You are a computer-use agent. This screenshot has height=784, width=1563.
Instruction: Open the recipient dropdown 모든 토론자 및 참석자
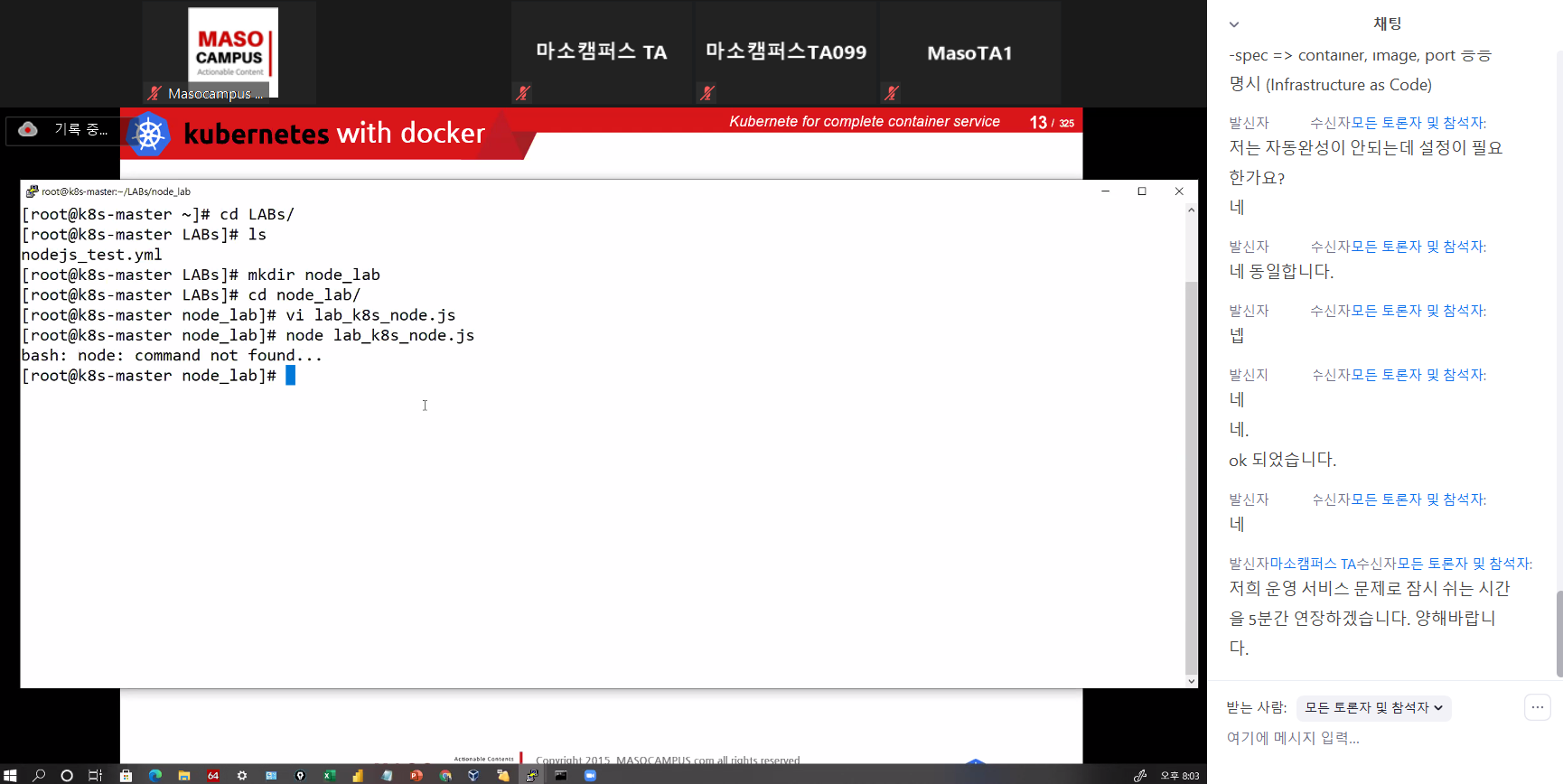pyautogui.click(x=1373, y=708)
